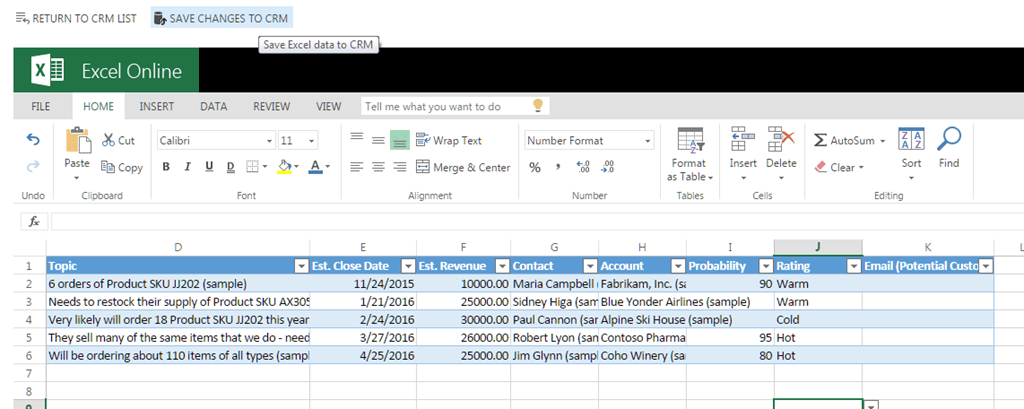Open the Est. Revenue filter dropdown
The width and height of the screenshot is (1024, 409).
502,266
